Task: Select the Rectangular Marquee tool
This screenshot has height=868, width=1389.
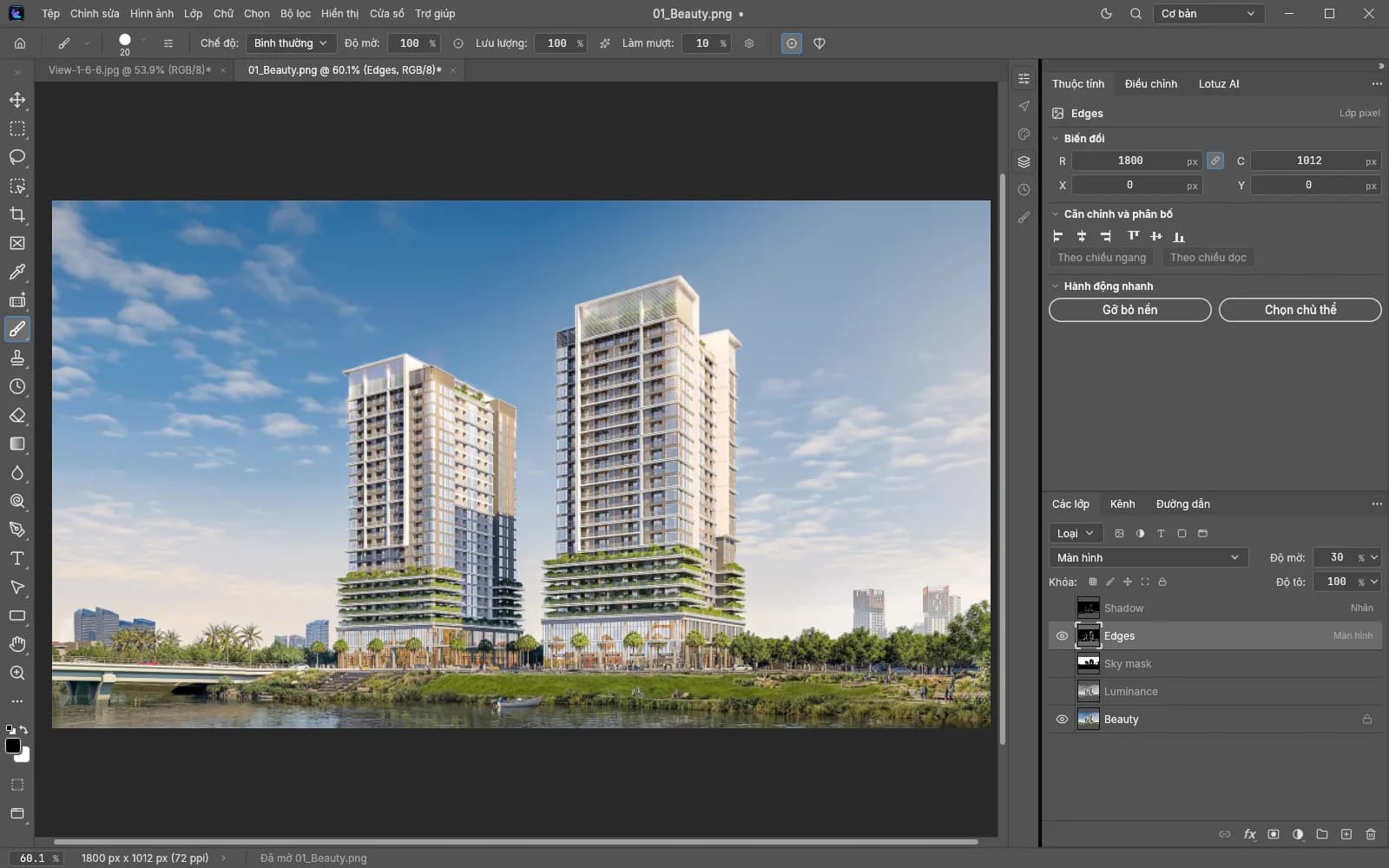Action: (x=17, y=128)
